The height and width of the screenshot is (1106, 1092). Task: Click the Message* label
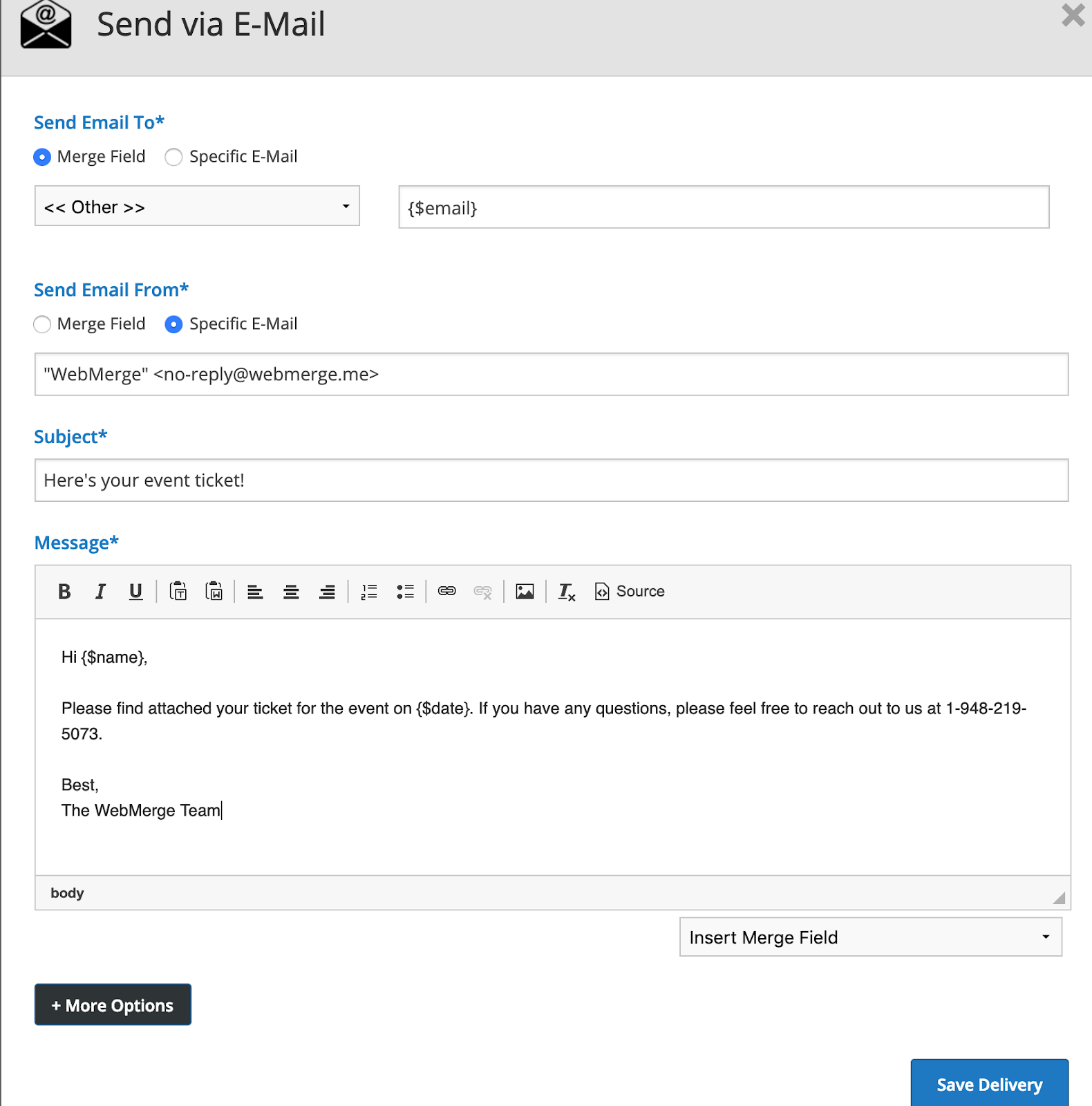[77, 543]
